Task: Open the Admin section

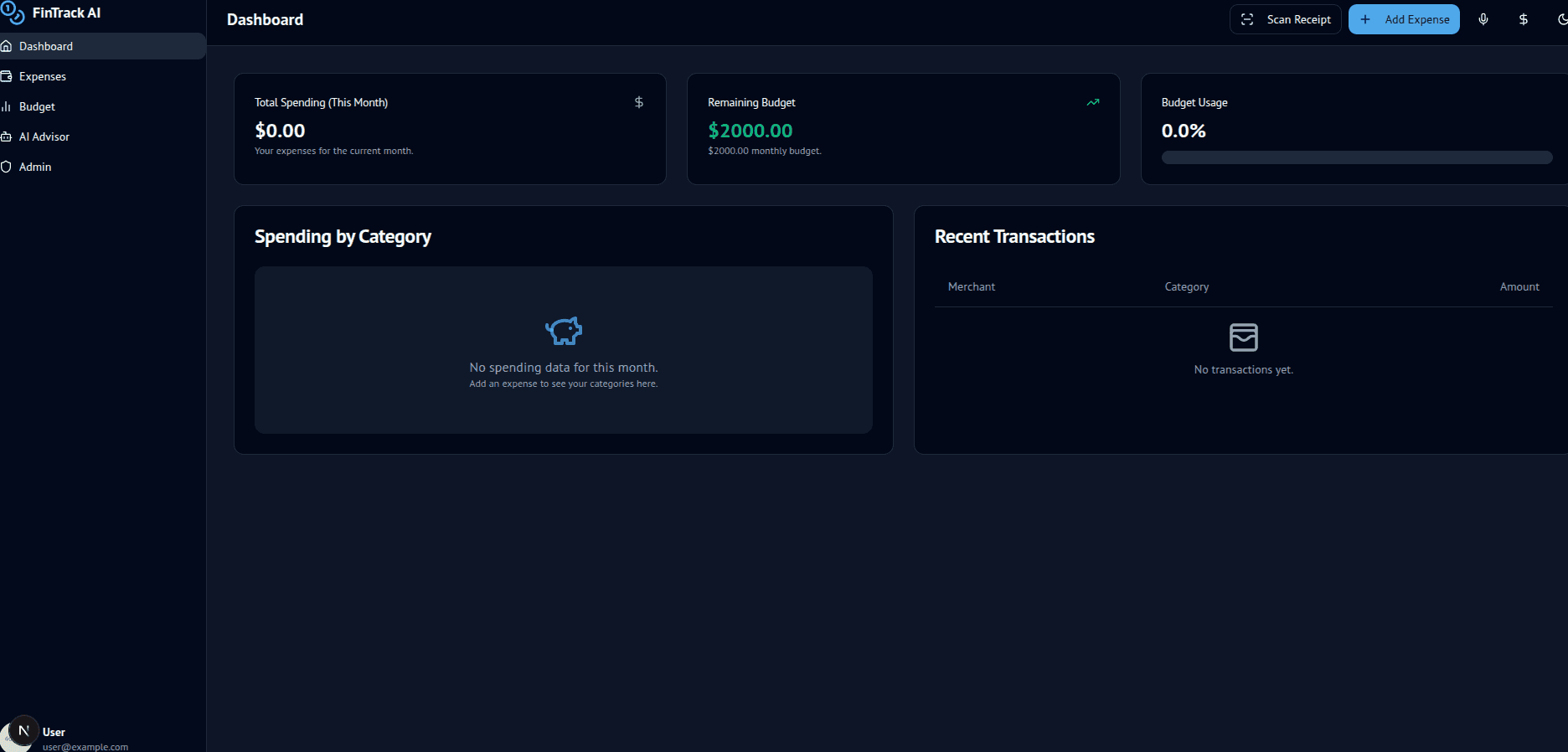Action: [102, 167]
